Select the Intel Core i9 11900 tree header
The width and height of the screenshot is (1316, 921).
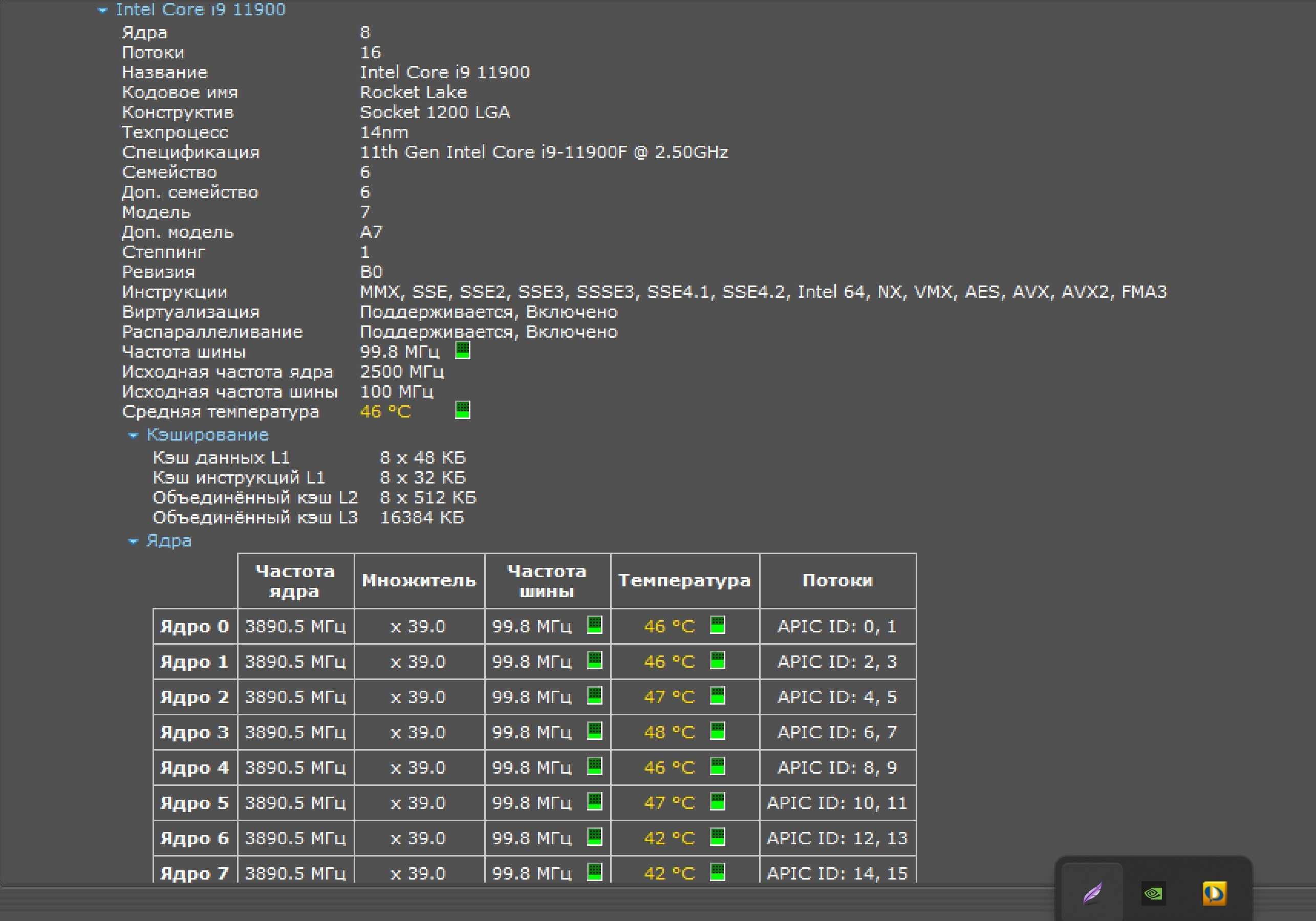coord(201,10)
